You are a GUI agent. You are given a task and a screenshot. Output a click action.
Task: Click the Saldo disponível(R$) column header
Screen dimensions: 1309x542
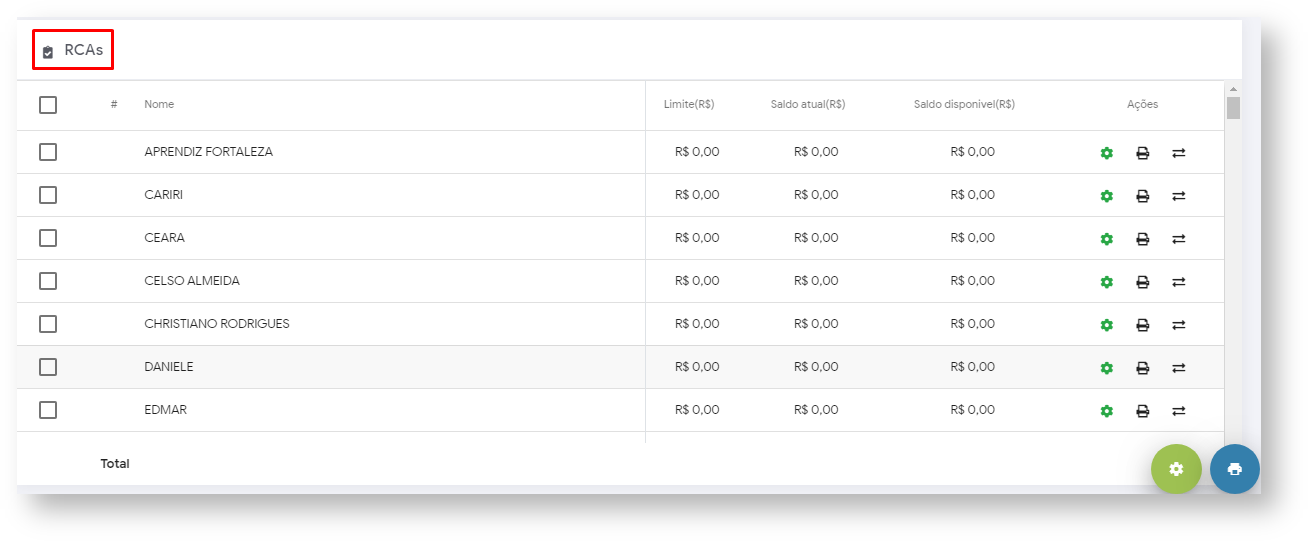point(964,105)
